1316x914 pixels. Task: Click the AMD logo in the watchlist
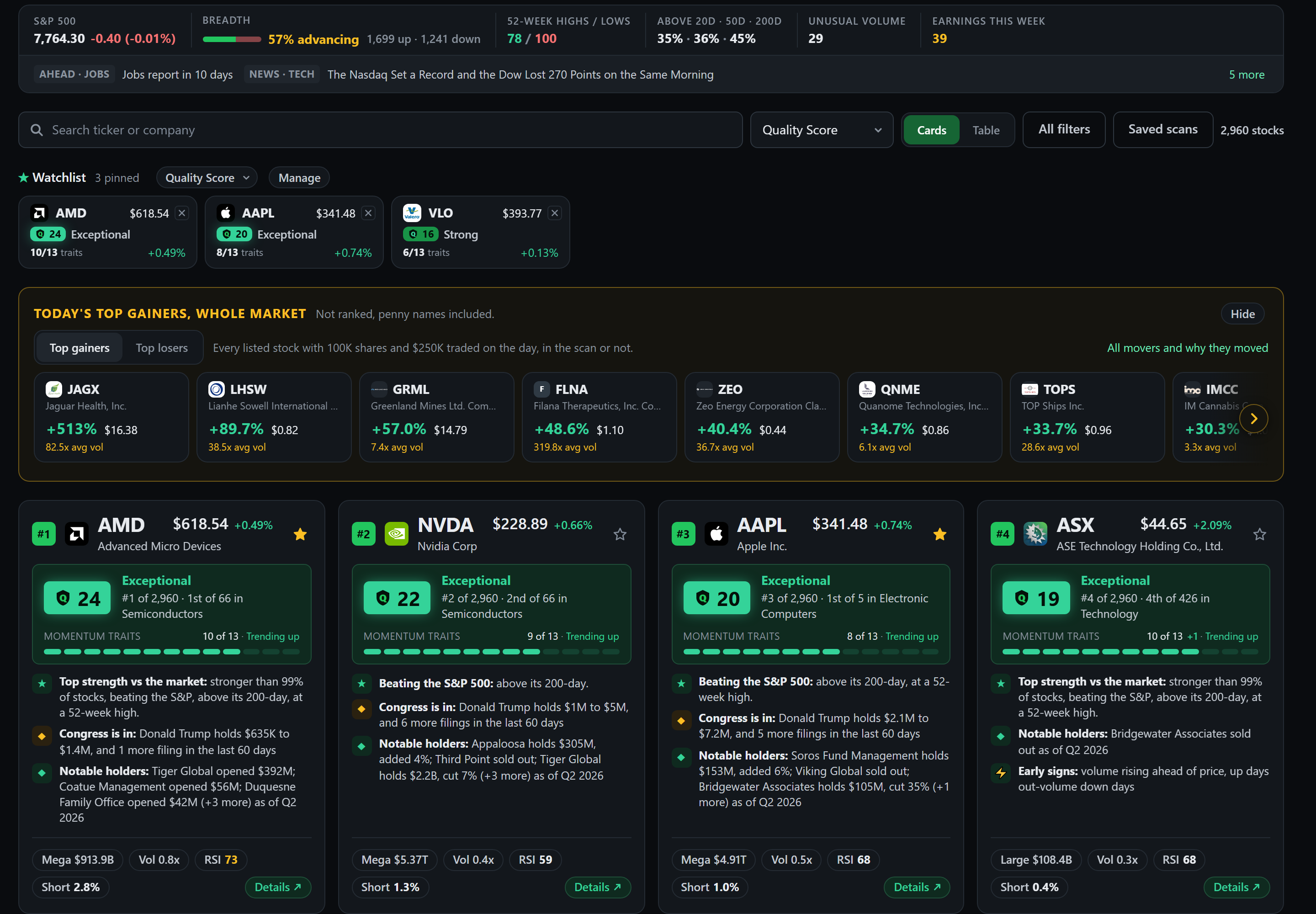click(x=39, y=213)
